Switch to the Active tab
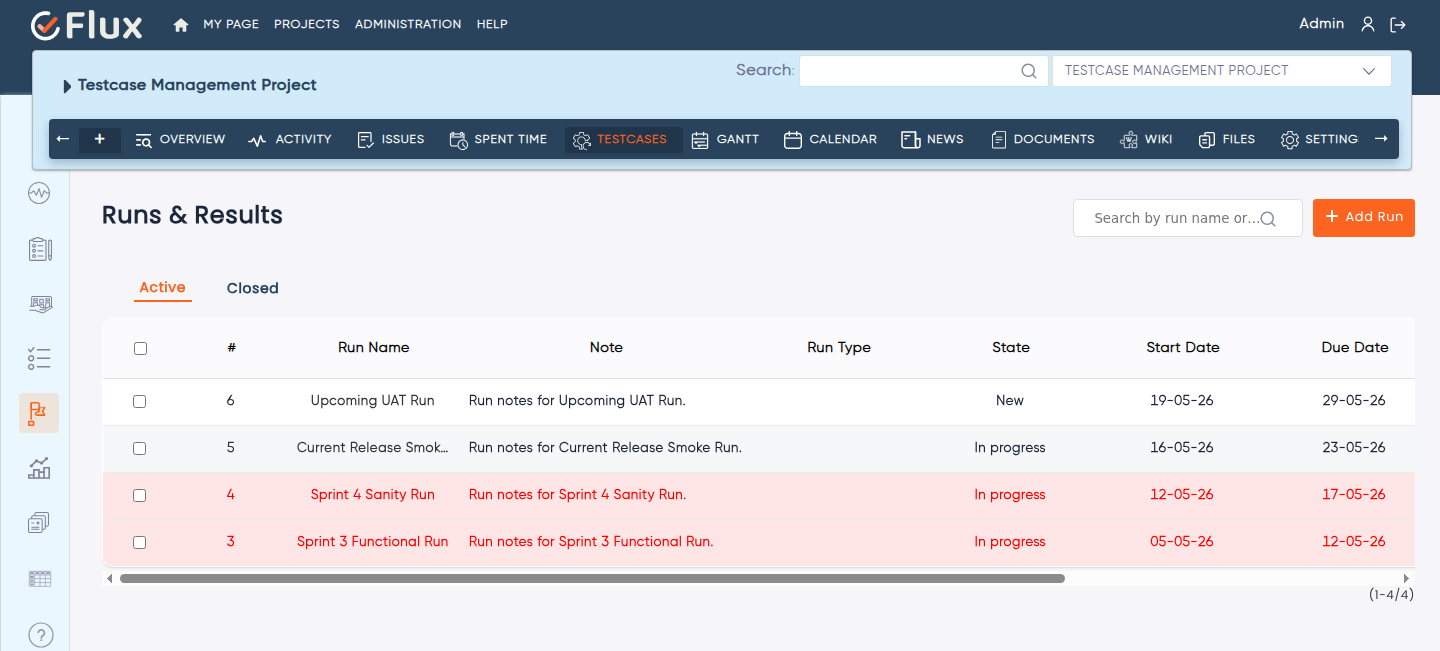The width and height of the screenshot is (1440, 651). click(162, 288)
